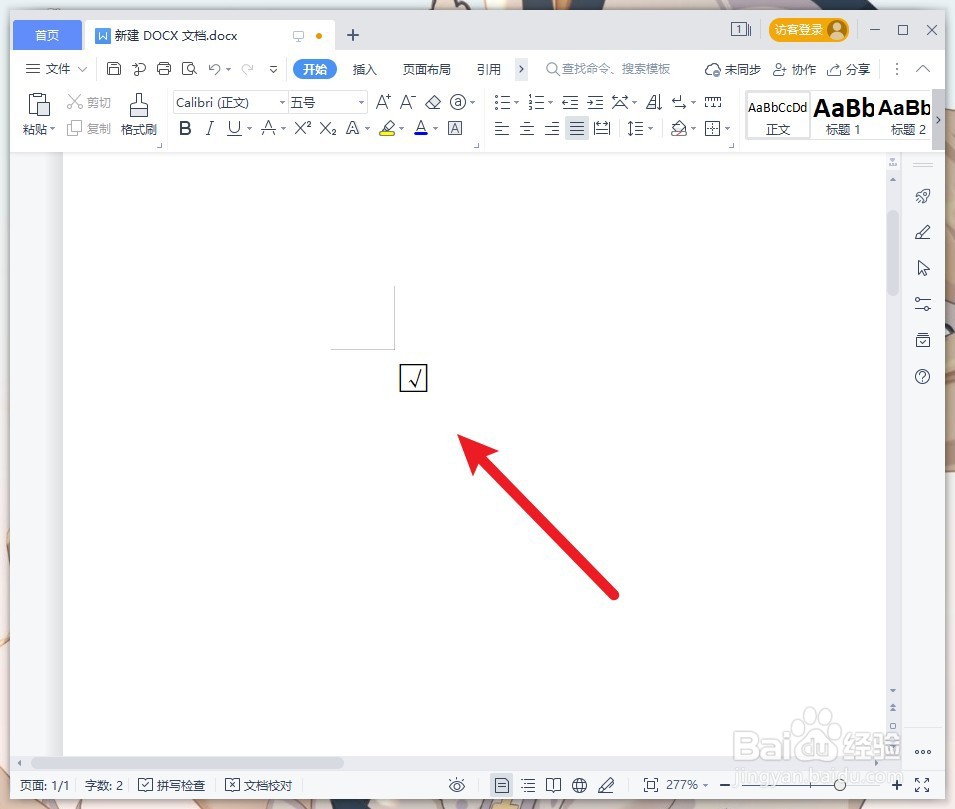The height and width of the screenshot is (809, 955).
Task: Click the settings sliders icon in sidebar
Action: 923,304
